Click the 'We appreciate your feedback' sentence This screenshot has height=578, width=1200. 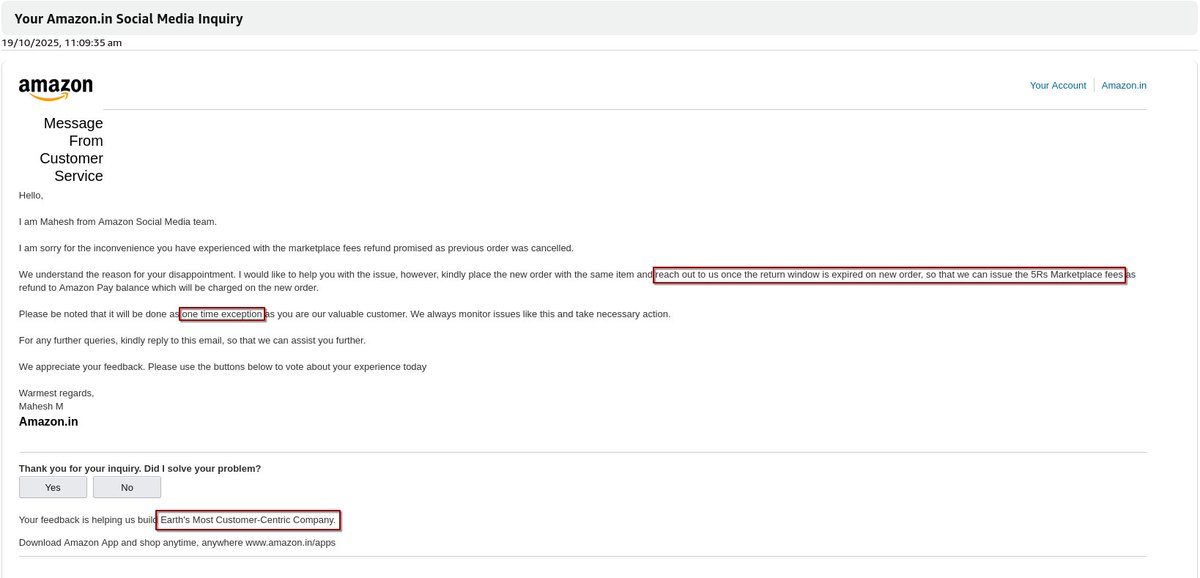click(x=223, y=366)
